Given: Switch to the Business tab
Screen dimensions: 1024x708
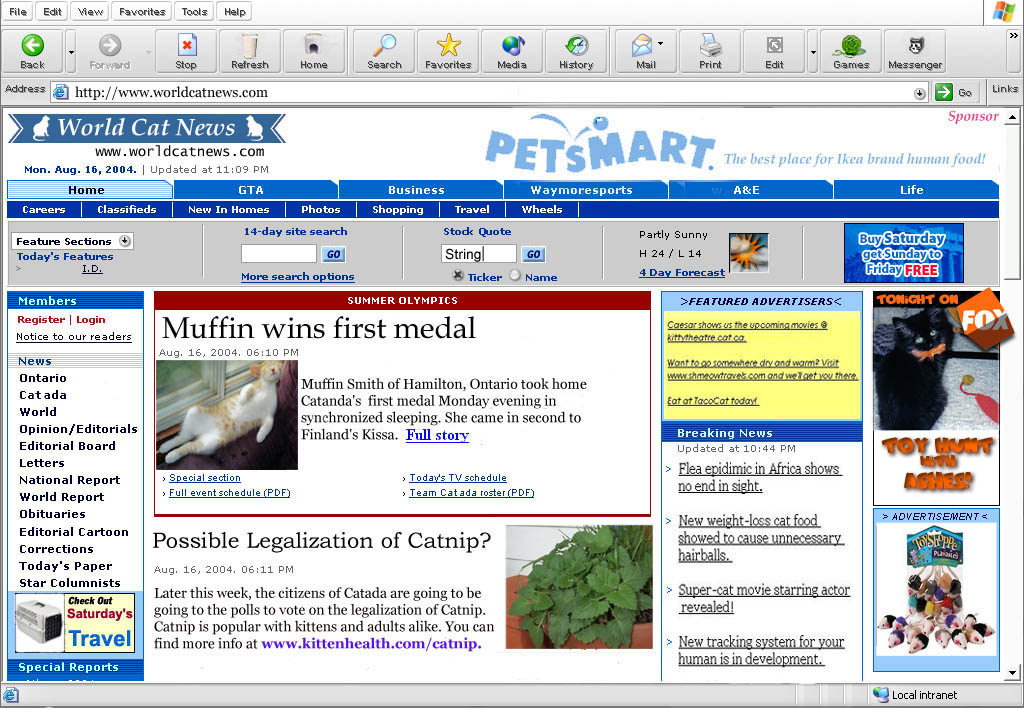Looking at the screenshot, I should point(416,190).
